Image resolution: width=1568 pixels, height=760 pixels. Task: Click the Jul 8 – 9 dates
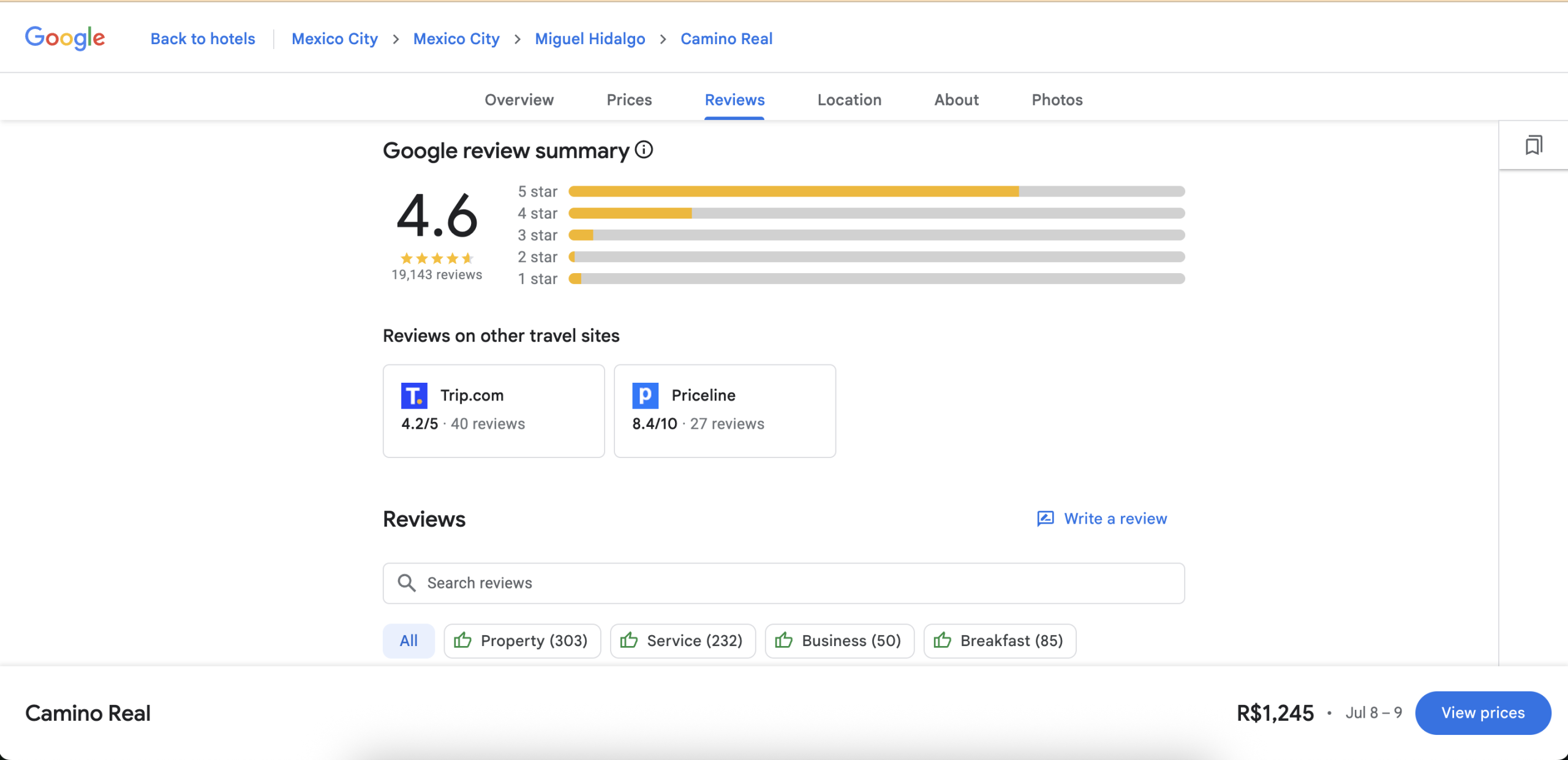[1374, 713]
